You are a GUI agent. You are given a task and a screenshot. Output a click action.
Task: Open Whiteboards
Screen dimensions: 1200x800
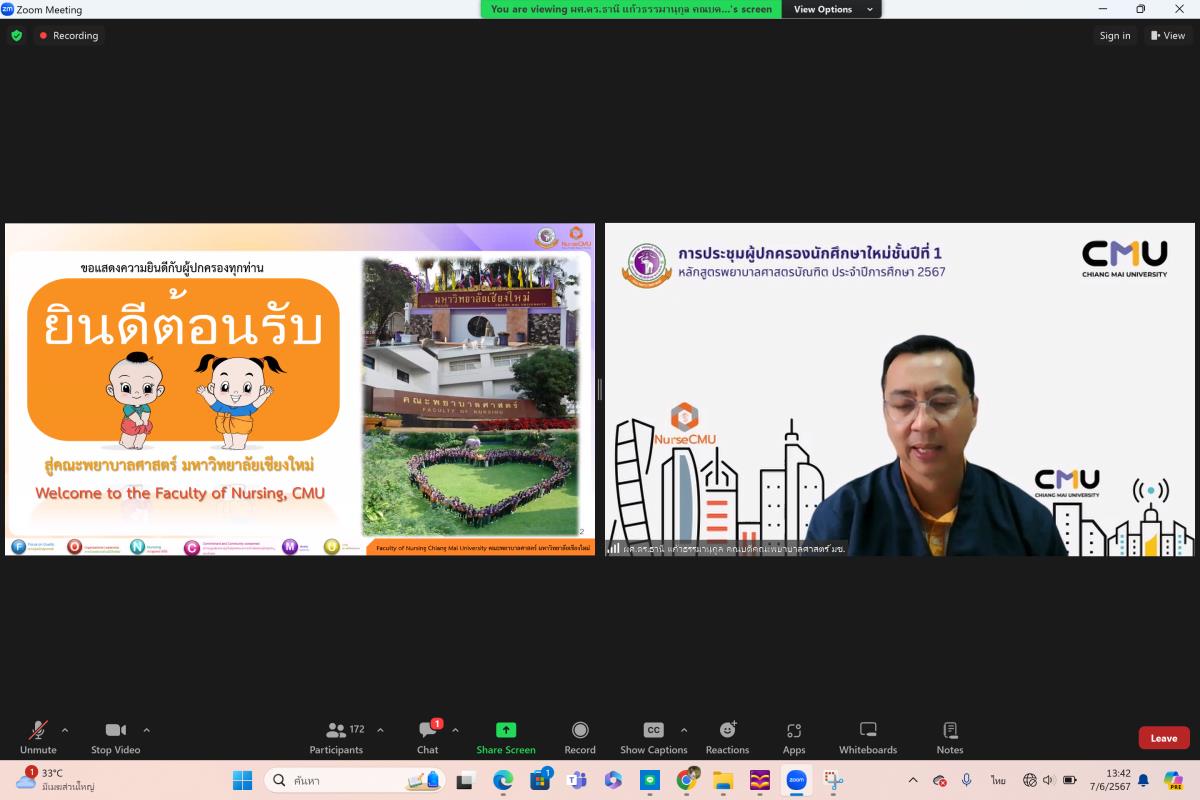click(x=868, y=738)
